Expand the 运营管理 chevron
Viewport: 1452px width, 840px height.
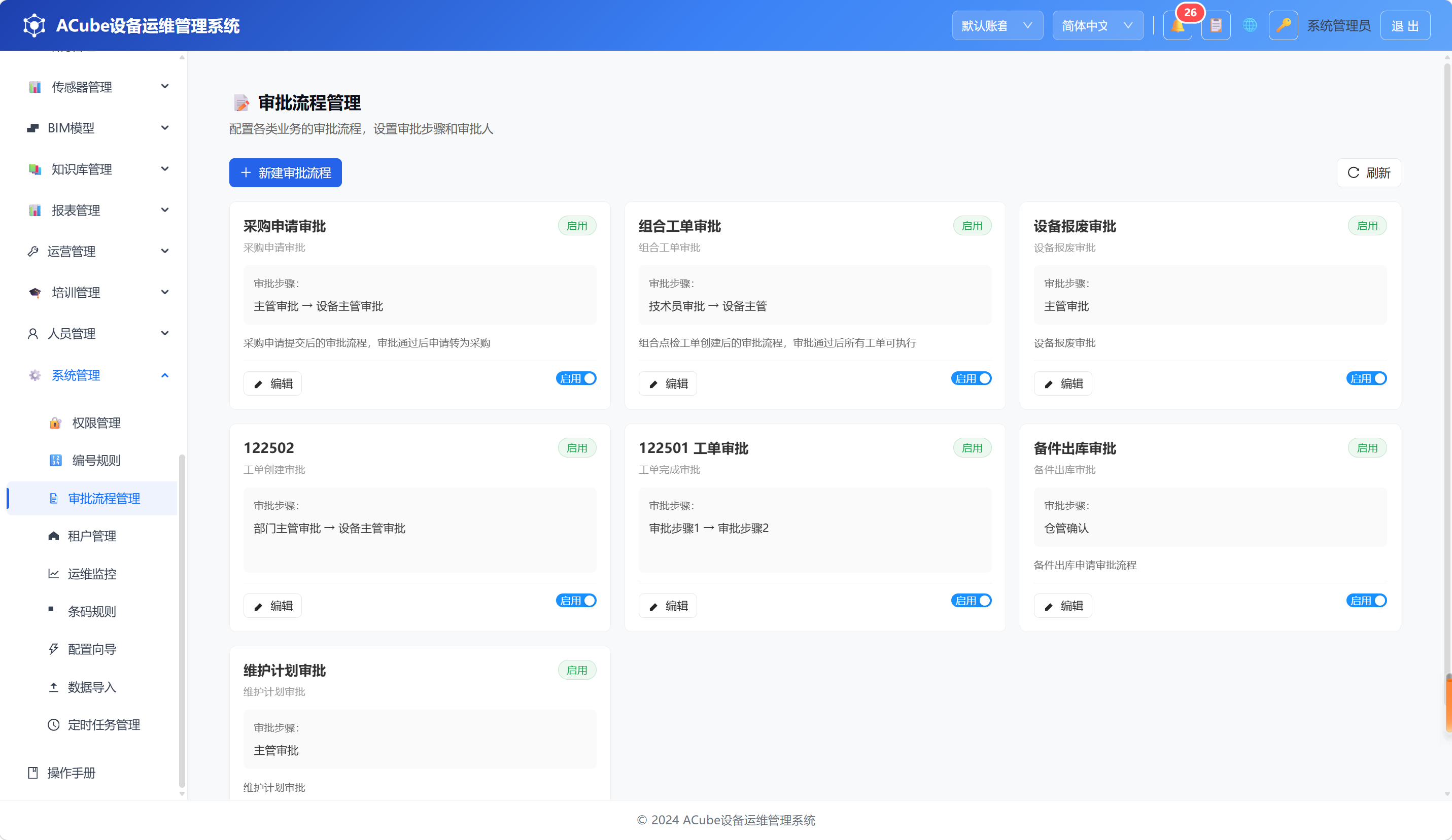(165, 251)
